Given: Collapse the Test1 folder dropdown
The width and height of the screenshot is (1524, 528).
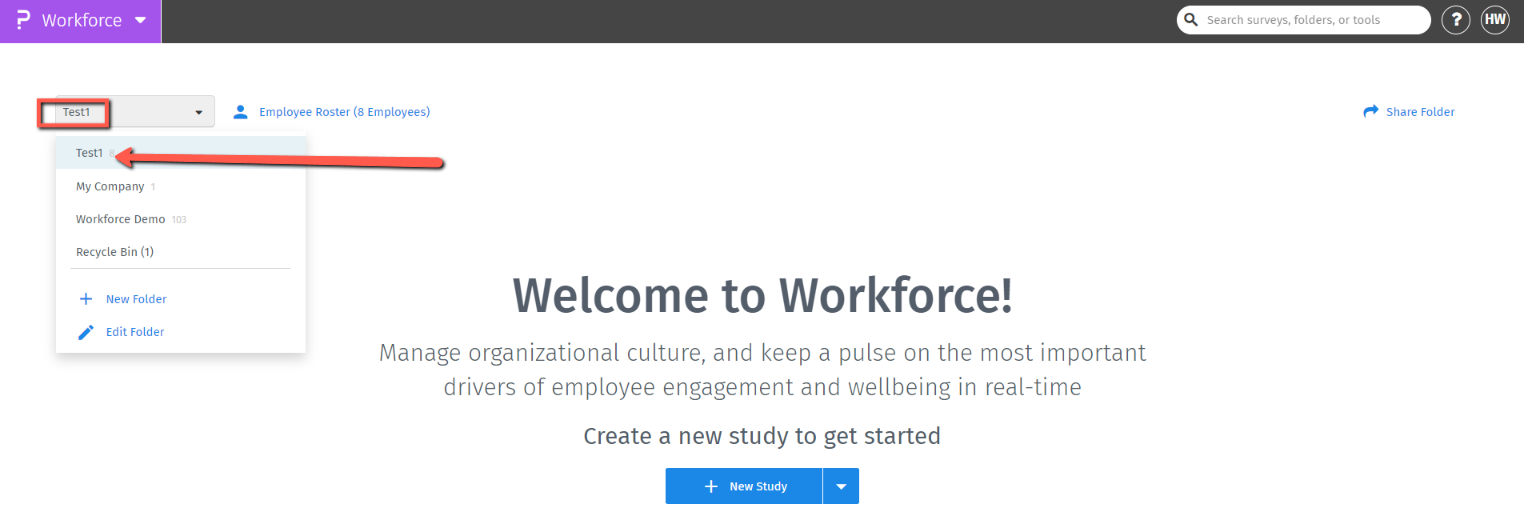Looking at the screenshot, I should pyautogui.click(x=198, y=112).
